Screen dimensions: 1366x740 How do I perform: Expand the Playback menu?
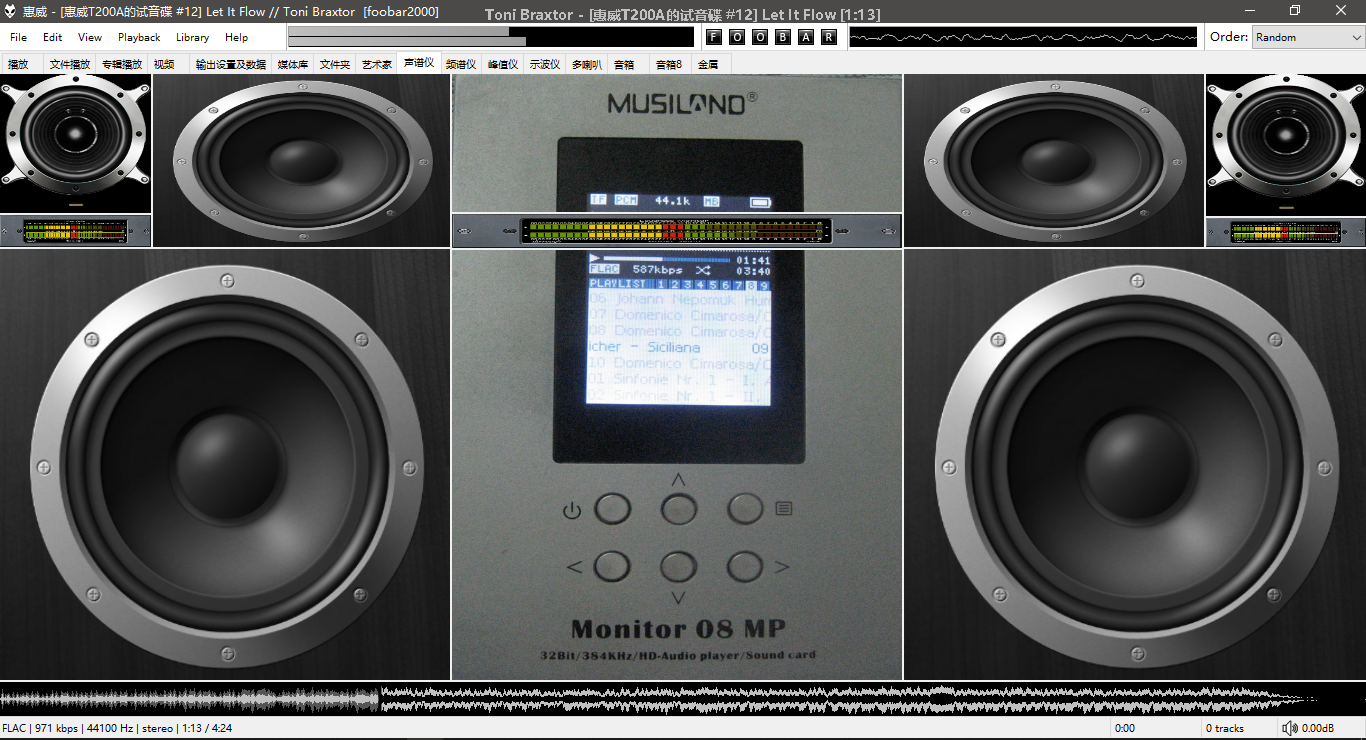[x=139, y=37]
